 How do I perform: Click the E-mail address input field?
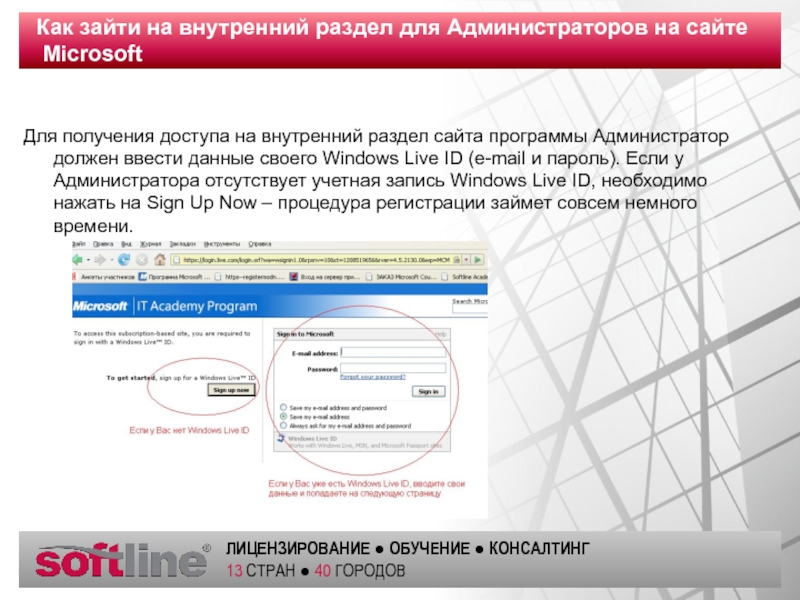tap(393, 353)
